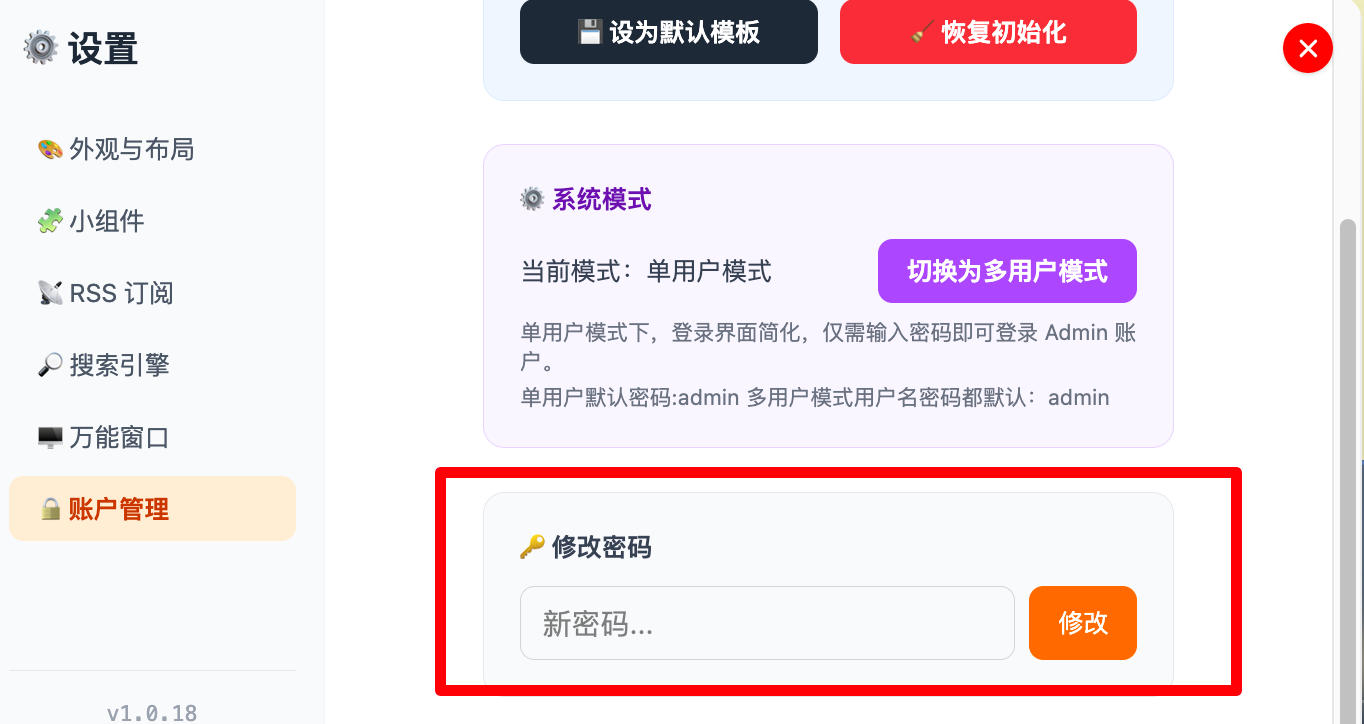This screenshot has height=724, width=1364.
Task: Click the gear icon next to 系统模式
Action: tap(532, 200)
